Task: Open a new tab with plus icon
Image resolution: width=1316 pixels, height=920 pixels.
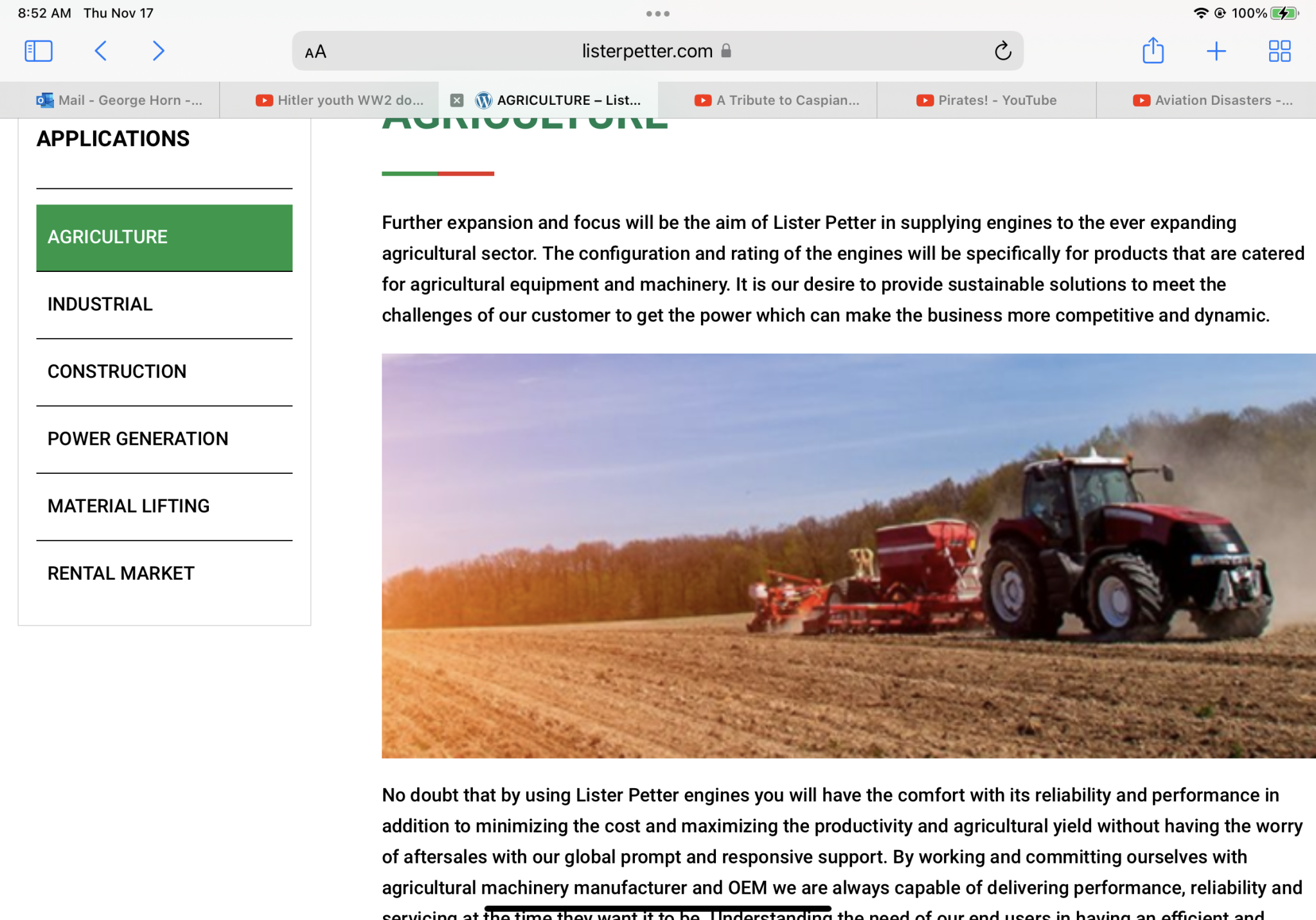Action: coord(1216,51)
